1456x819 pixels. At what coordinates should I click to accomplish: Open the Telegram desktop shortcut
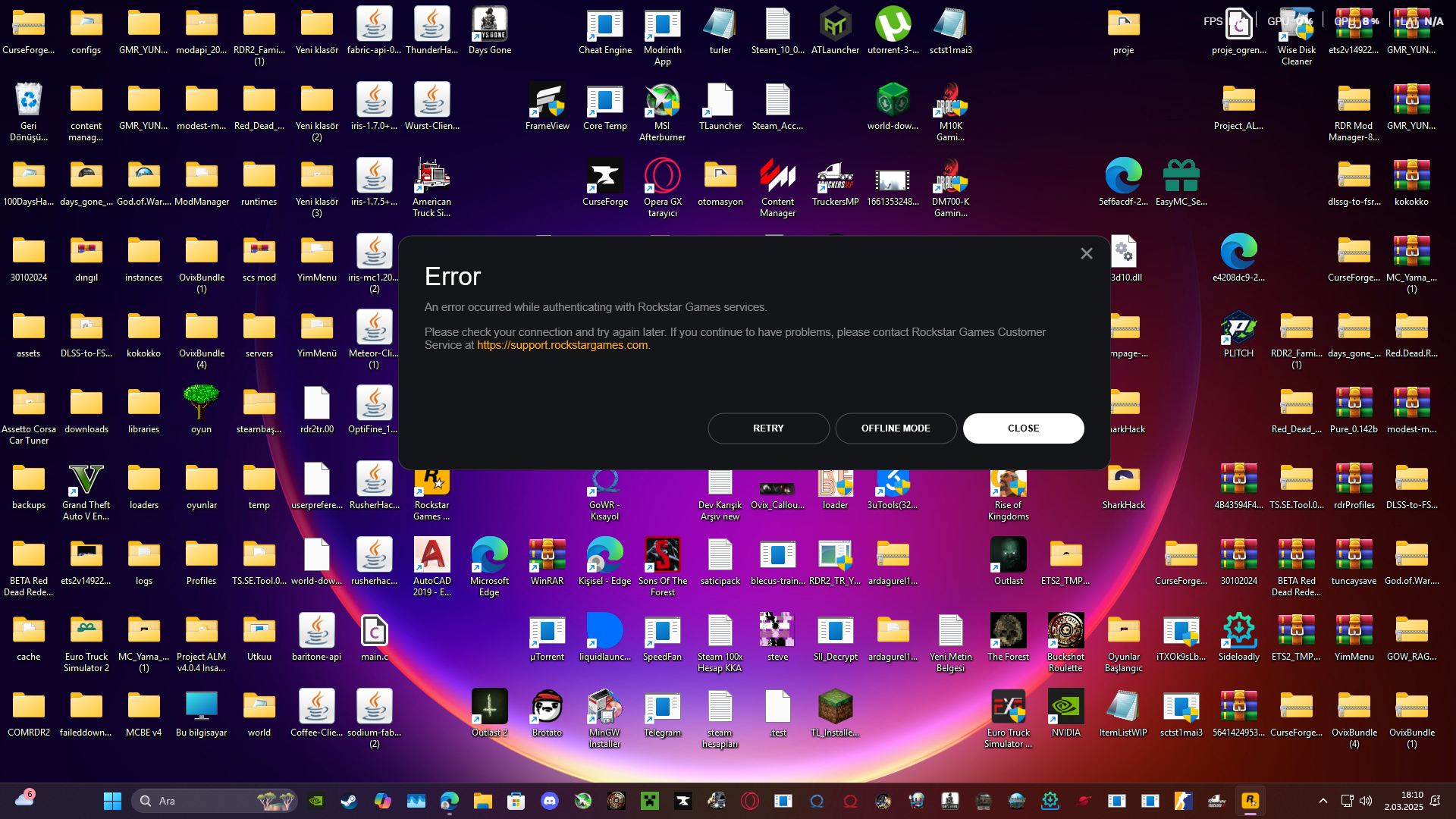click(x=663, y=714)
